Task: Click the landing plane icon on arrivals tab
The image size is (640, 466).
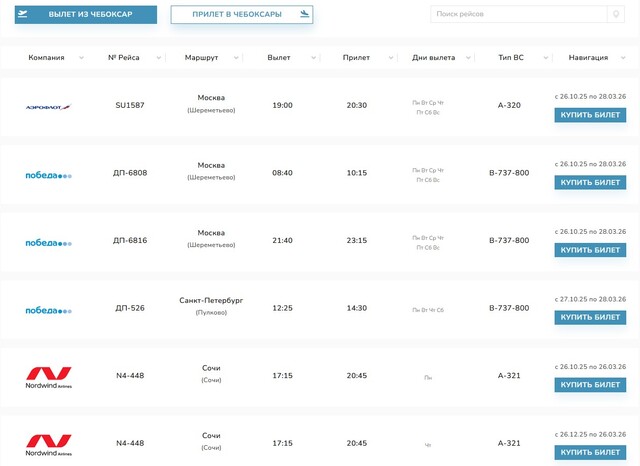Action: tap(304, 14)
